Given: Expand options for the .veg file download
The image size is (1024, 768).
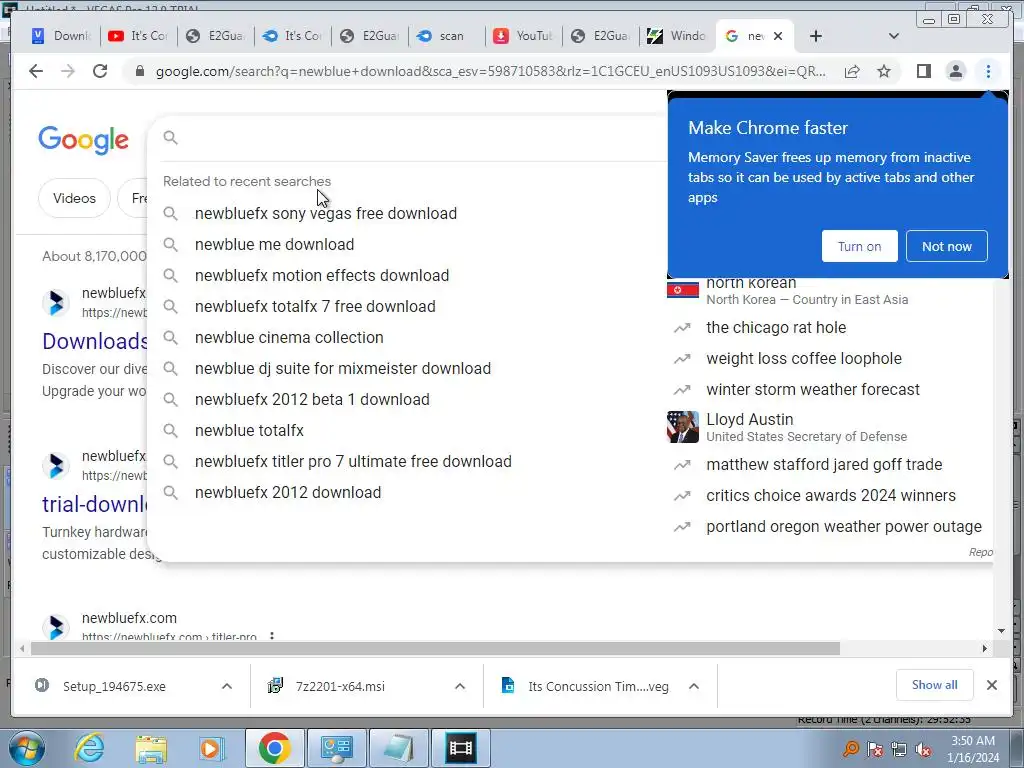Looking at the screenshot, I should [694, 686].
